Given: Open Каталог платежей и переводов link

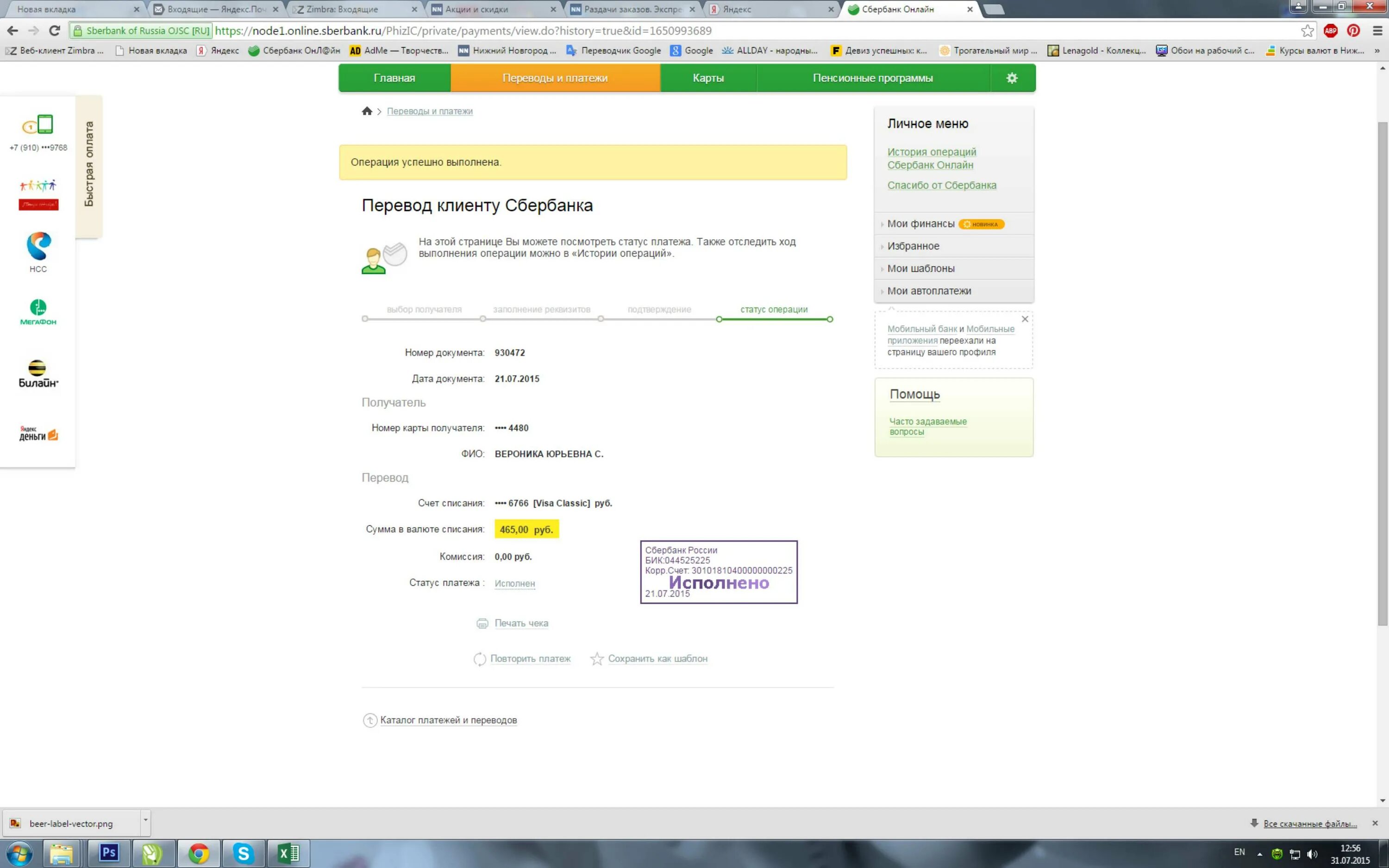Looking at the screenshot, I should point(448,720).
